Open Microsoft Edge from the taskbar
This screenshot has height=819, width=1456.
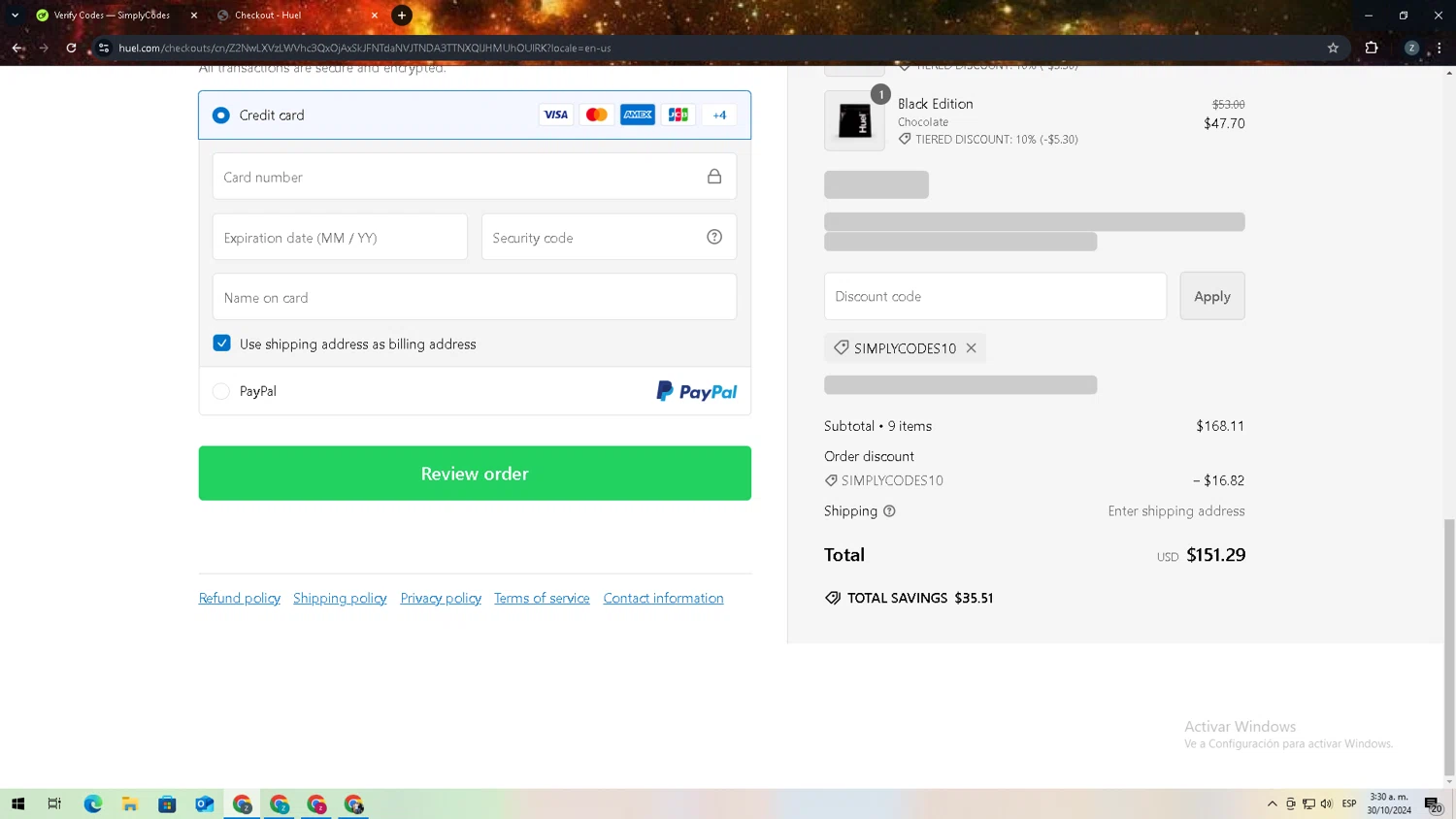(x=93, y=803)
